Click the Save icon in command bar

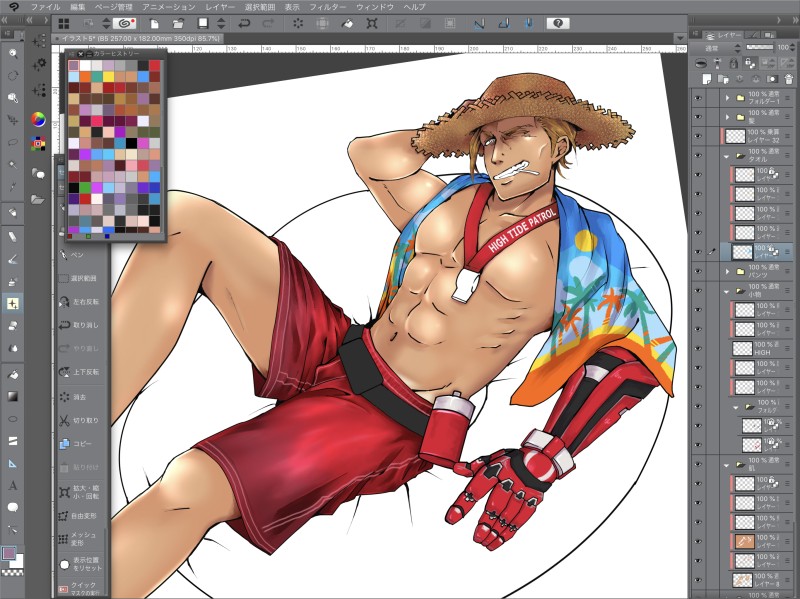203,23
